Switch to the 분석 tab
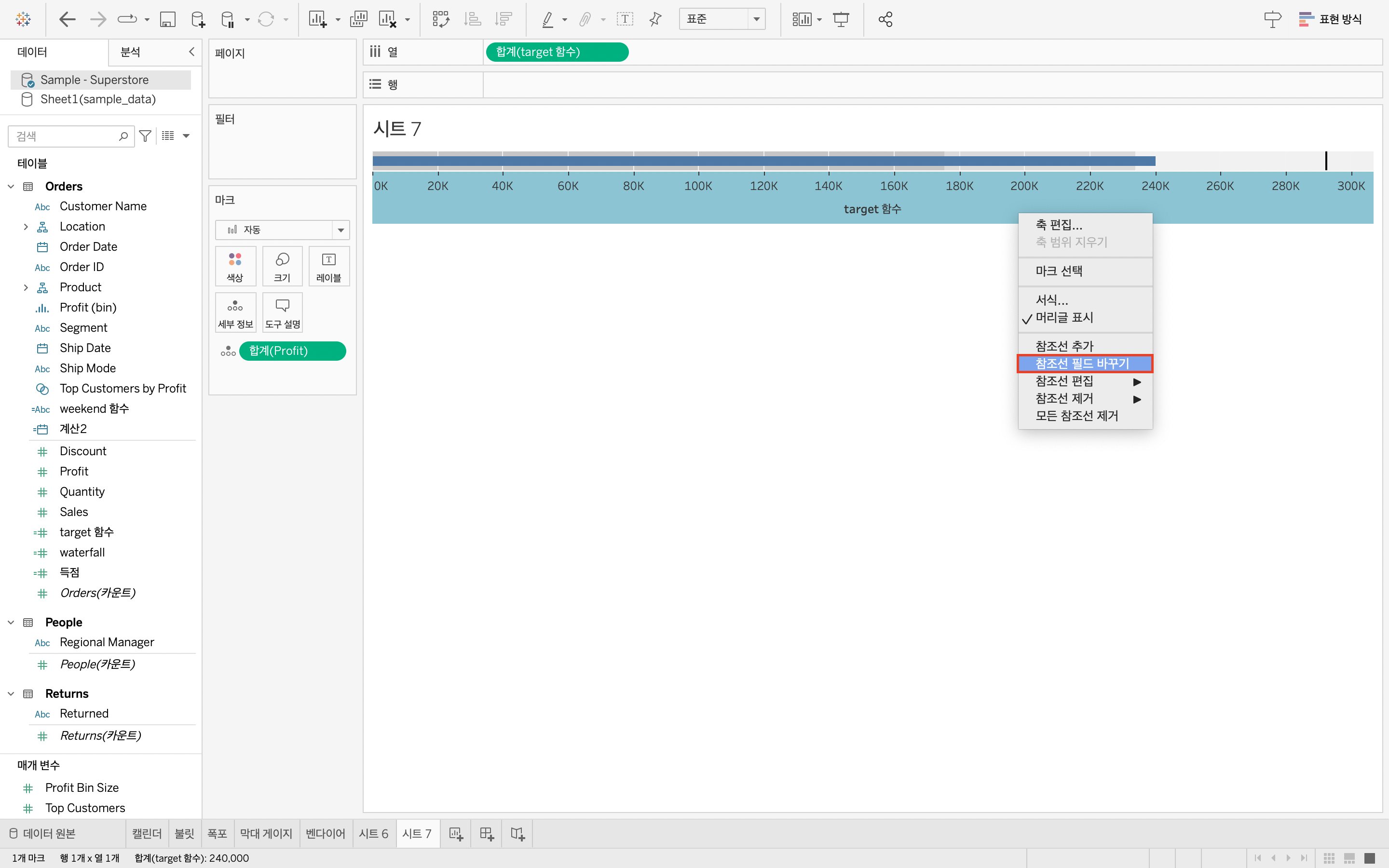 [130, 52]
